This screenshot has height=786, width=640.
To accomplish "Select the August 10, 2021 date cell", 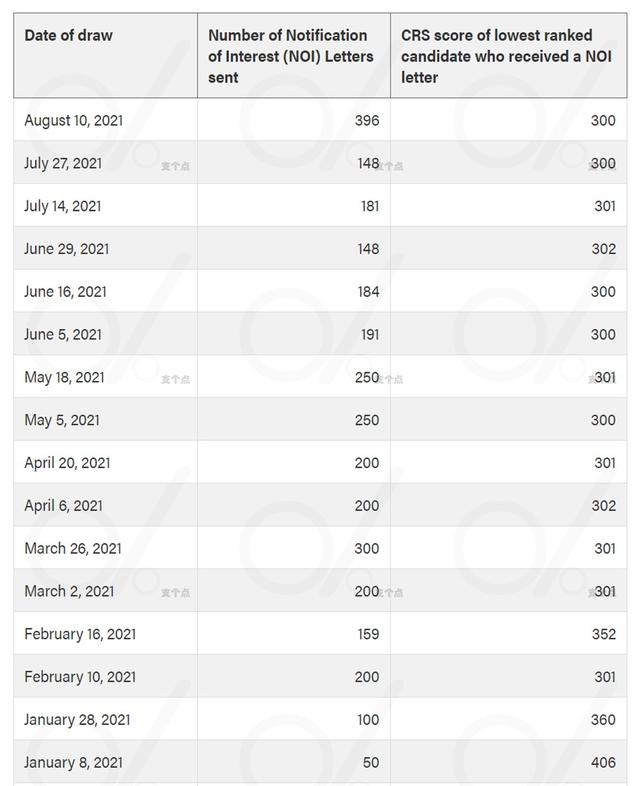I will tap(72, 120).
